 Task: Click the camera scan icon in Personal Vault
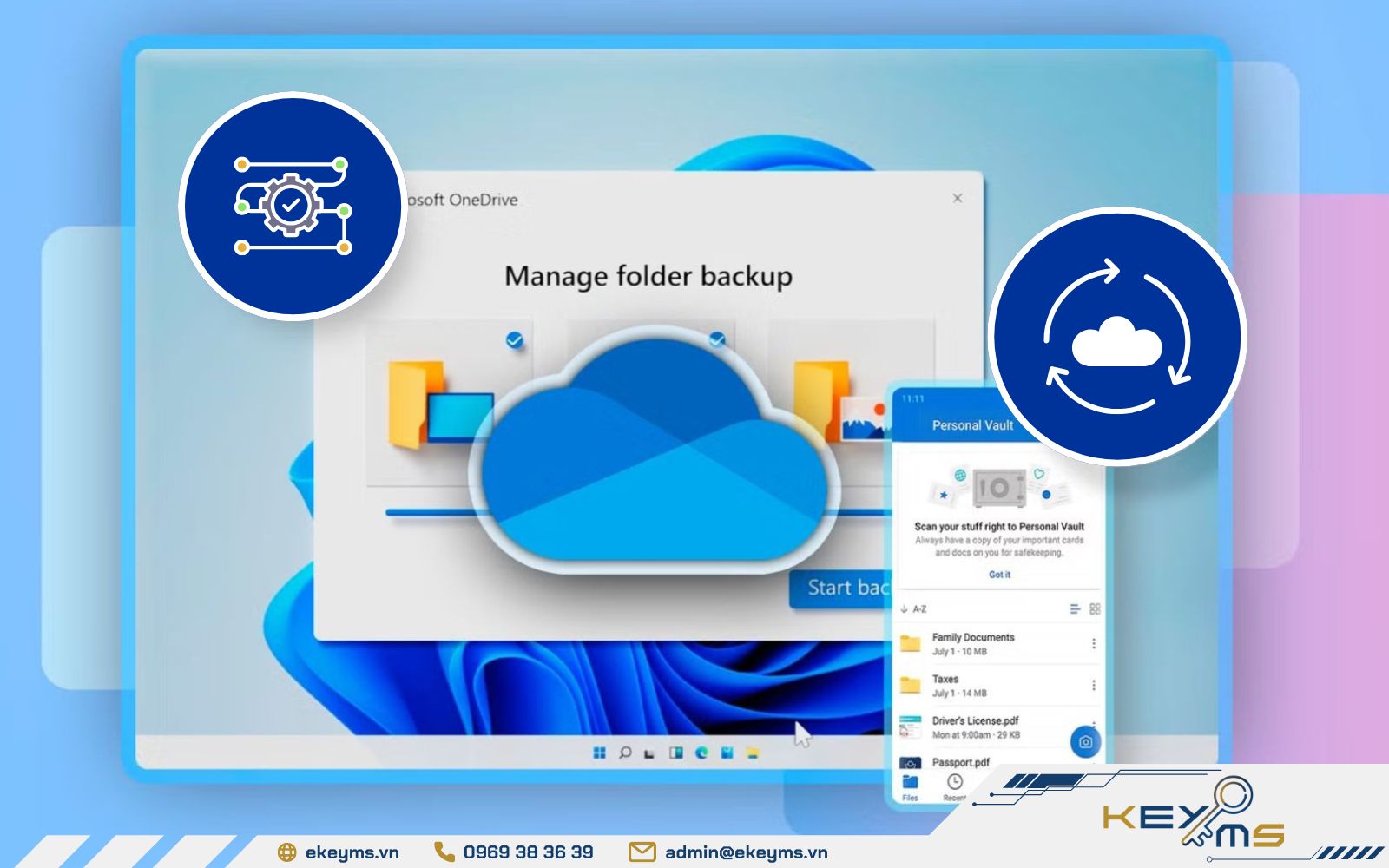pyautogui.click(x=1085, y=742)
